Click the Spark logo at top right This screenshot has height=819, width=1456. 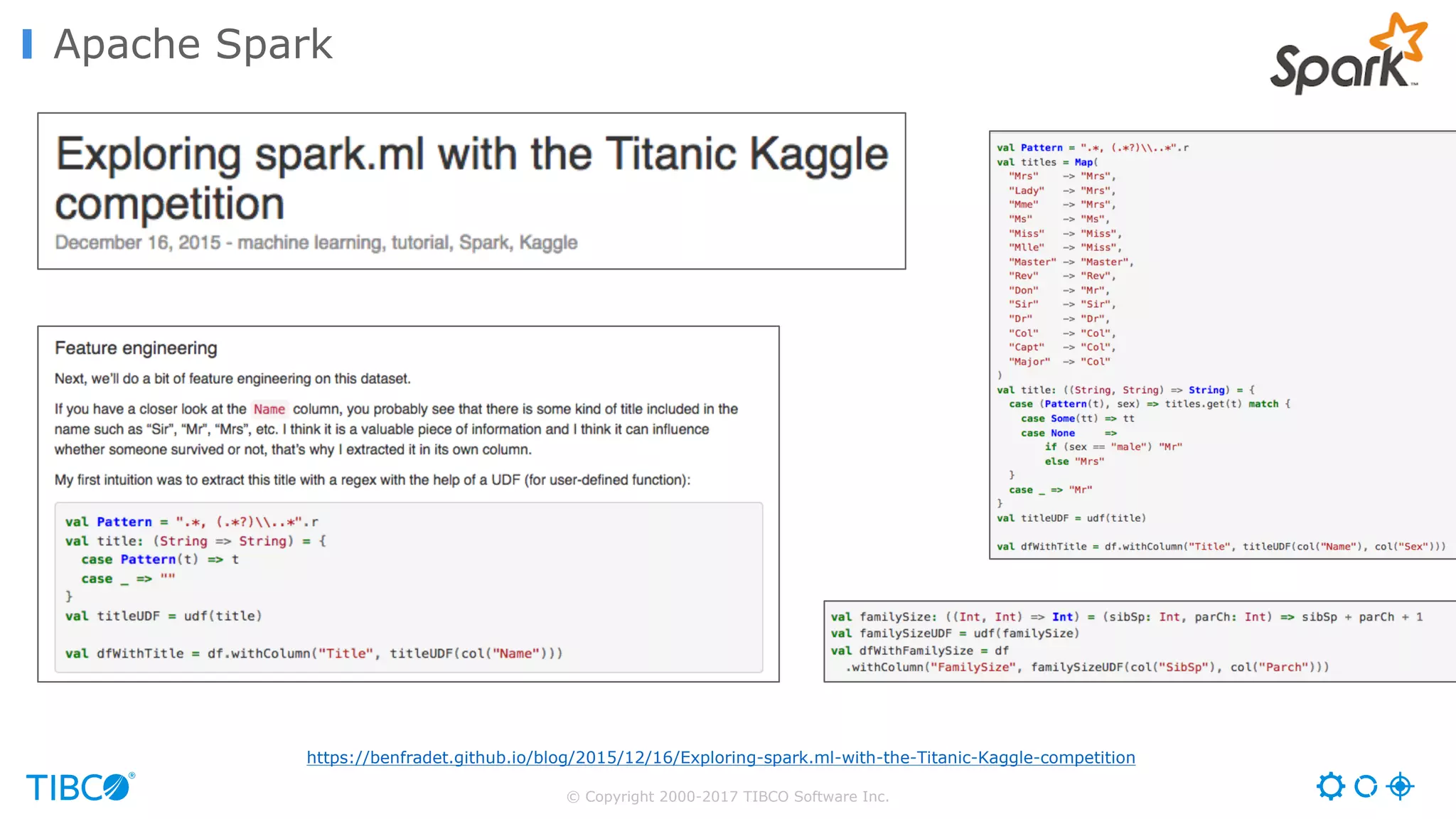coord(1349,53)
